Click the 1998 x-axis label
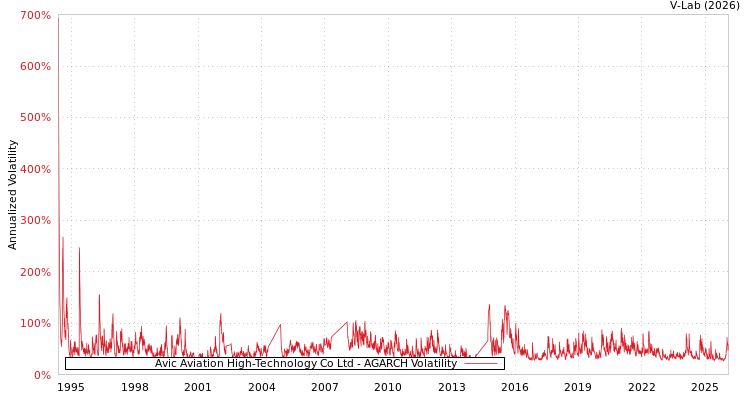Image resolution: width=750 pixels, height=400 pixels. pos(134,387)
